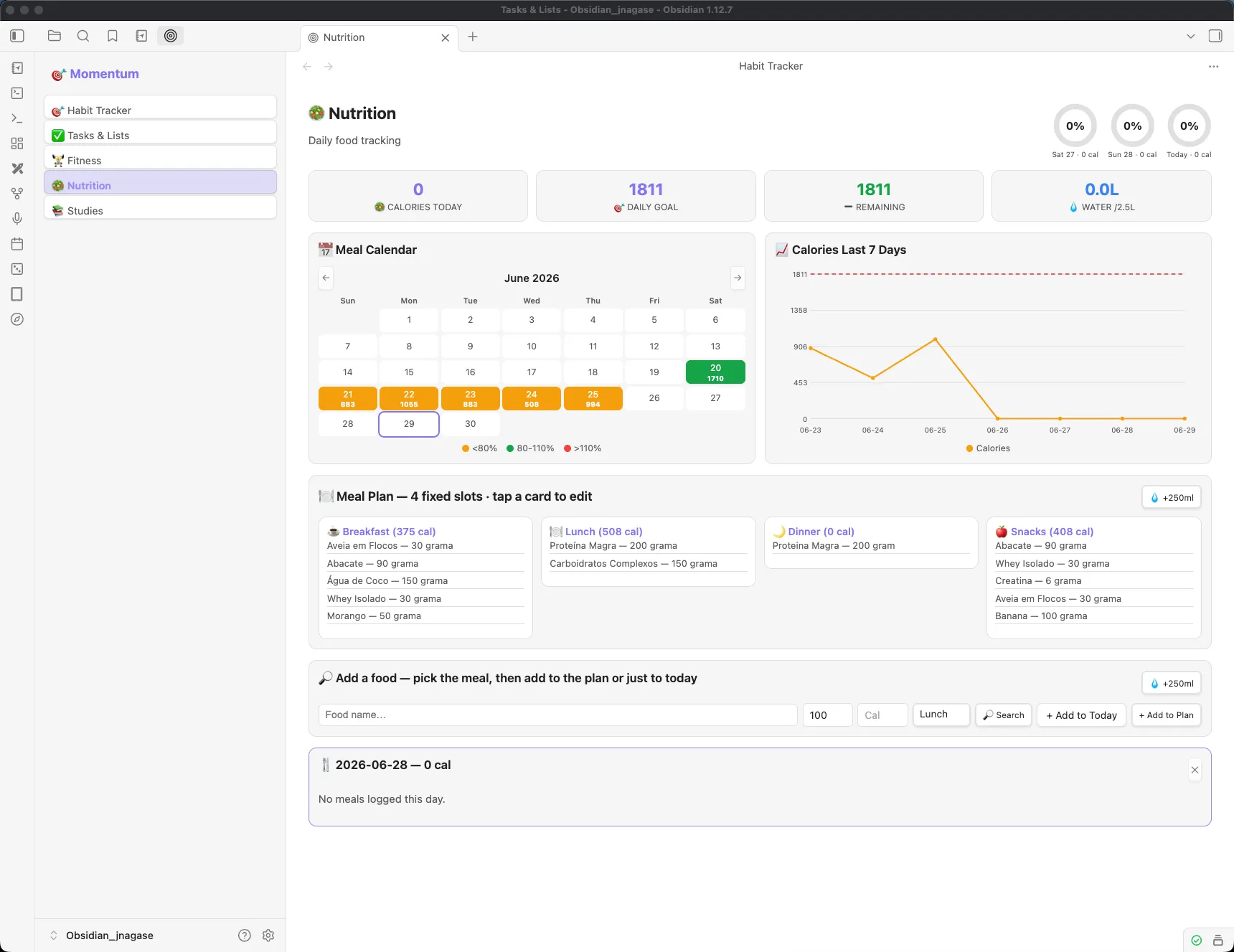Click the Today progress ring
The height and width of the screenshot is (952, 1234).
[x=1189, y=126]
